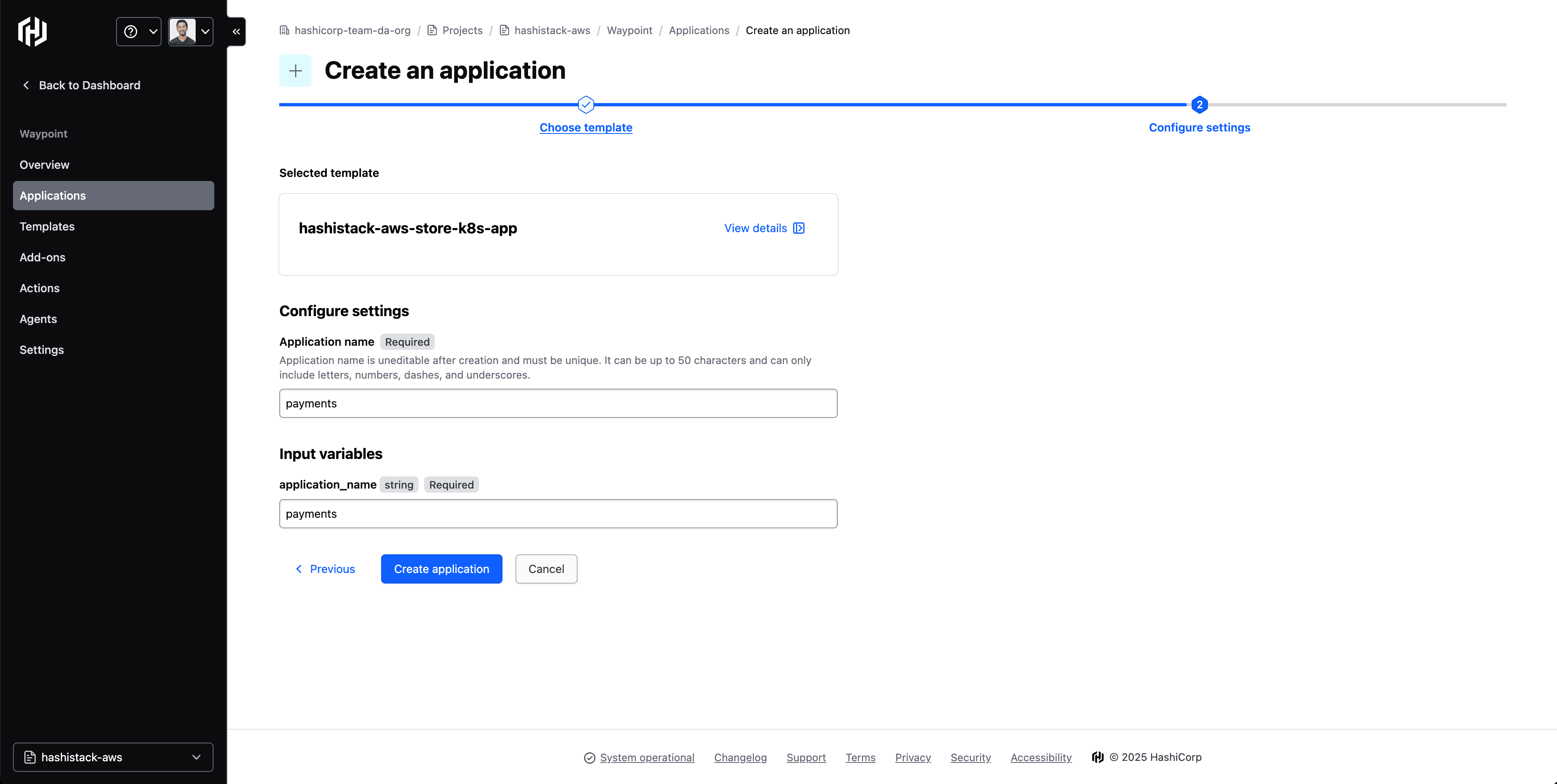Screen dimensions: 1557x784
Task: Open the help menu dropdown
Action: (138, 31)
